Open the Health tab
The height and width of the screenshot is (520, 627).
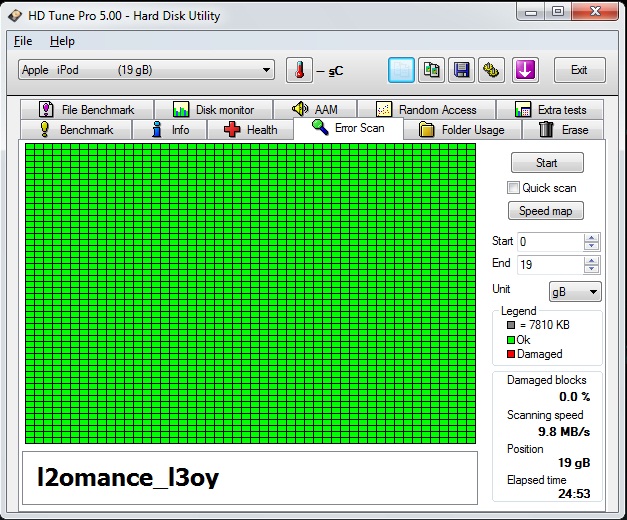click(250, 130)
